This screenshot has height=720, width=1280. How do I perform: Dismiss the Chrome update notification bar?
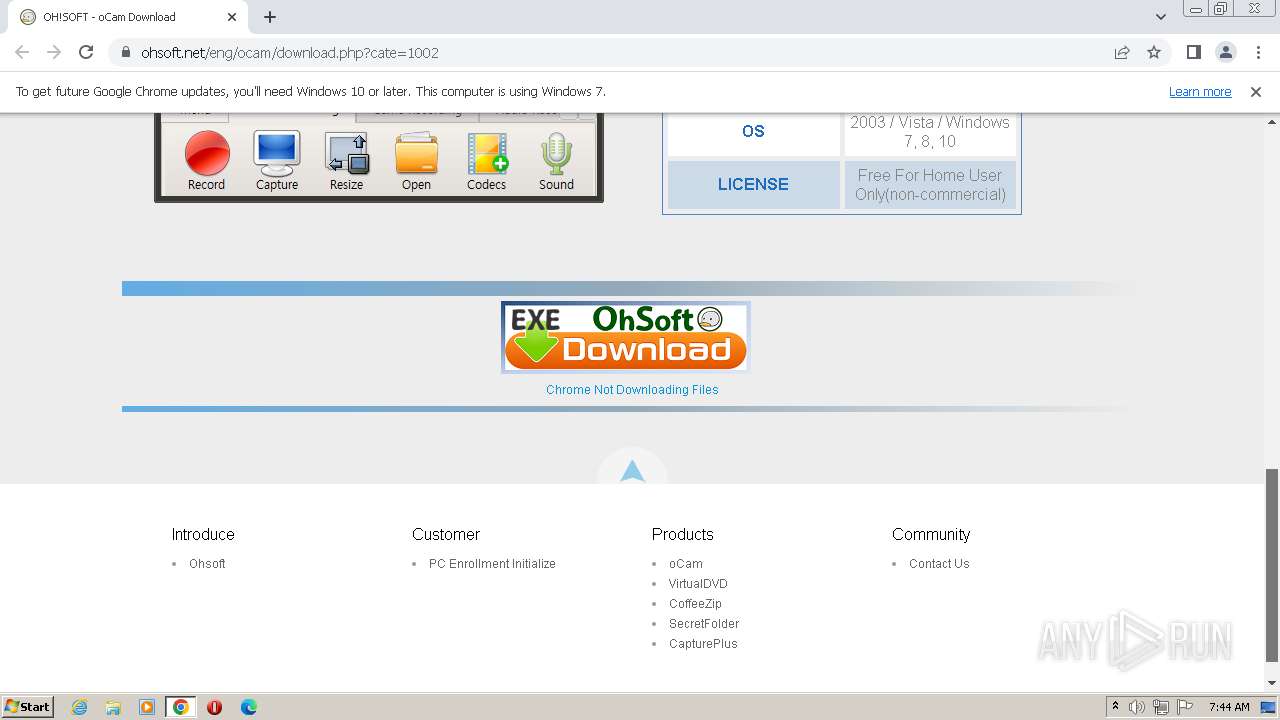pos(1256,92)
